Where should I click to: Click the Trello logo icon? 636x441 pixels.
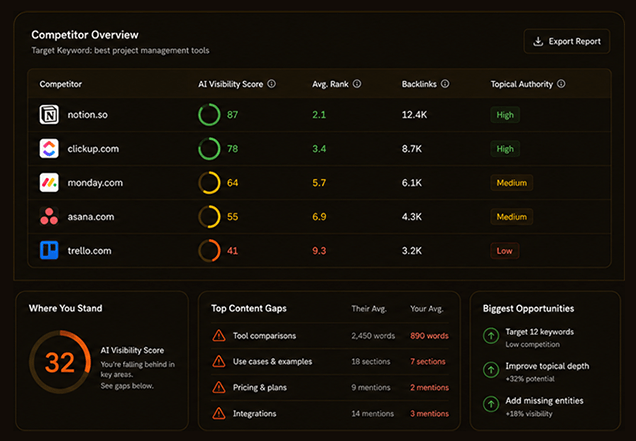point(49,250)
